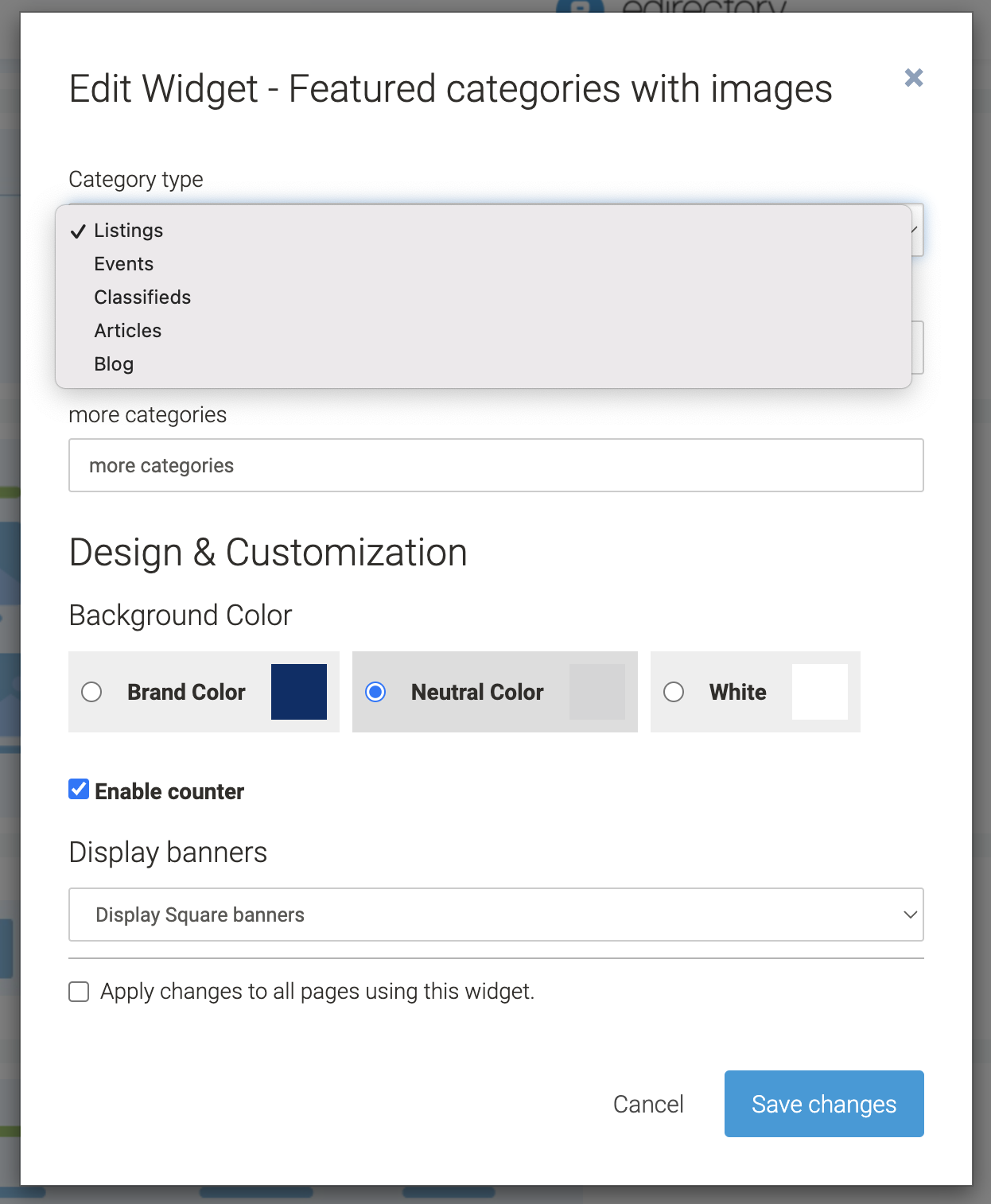Select the White background radio button
The image size is (991, 1204).
tap(674, 692)
